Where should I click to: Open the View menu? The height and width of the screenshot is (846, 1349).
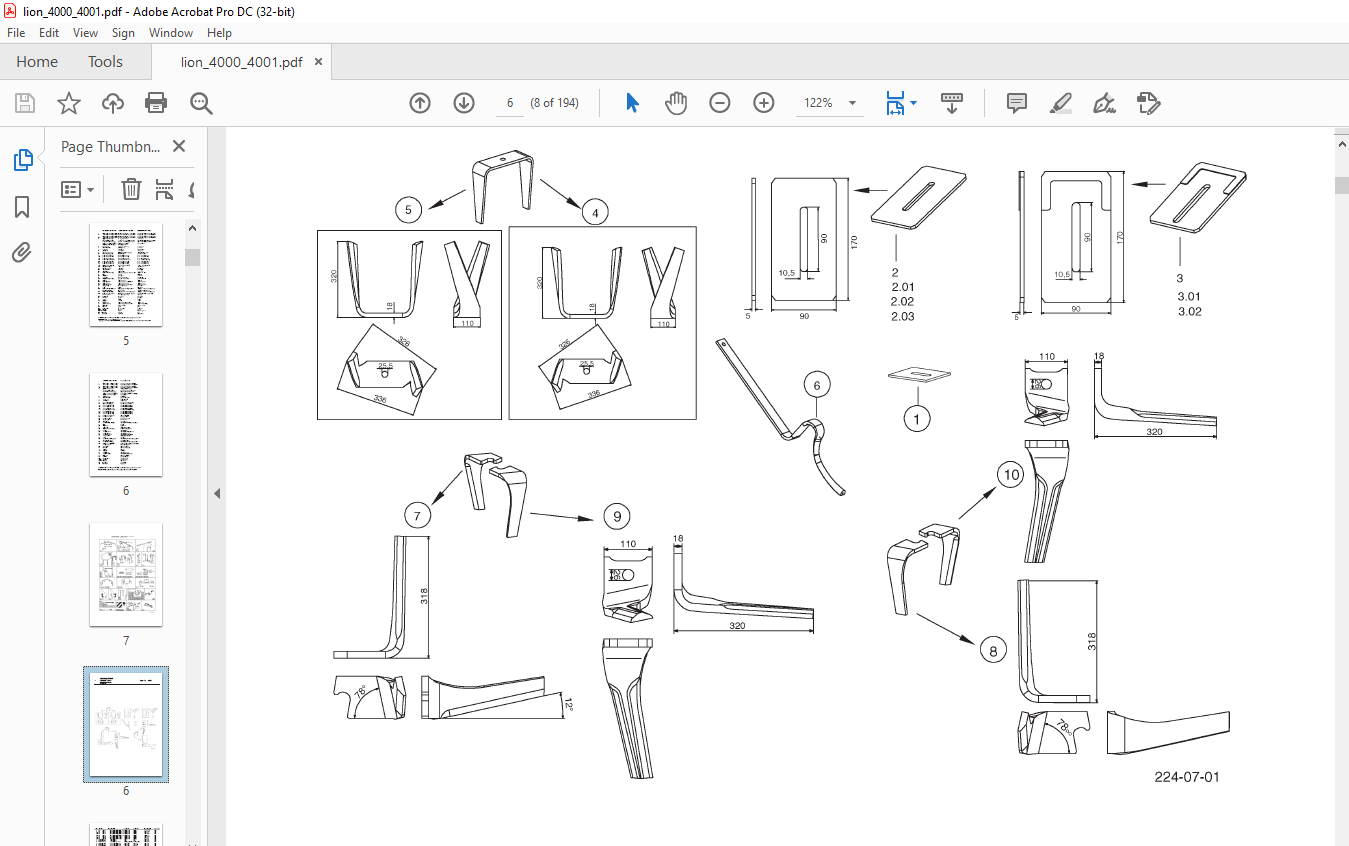click(x=85, y=33)
